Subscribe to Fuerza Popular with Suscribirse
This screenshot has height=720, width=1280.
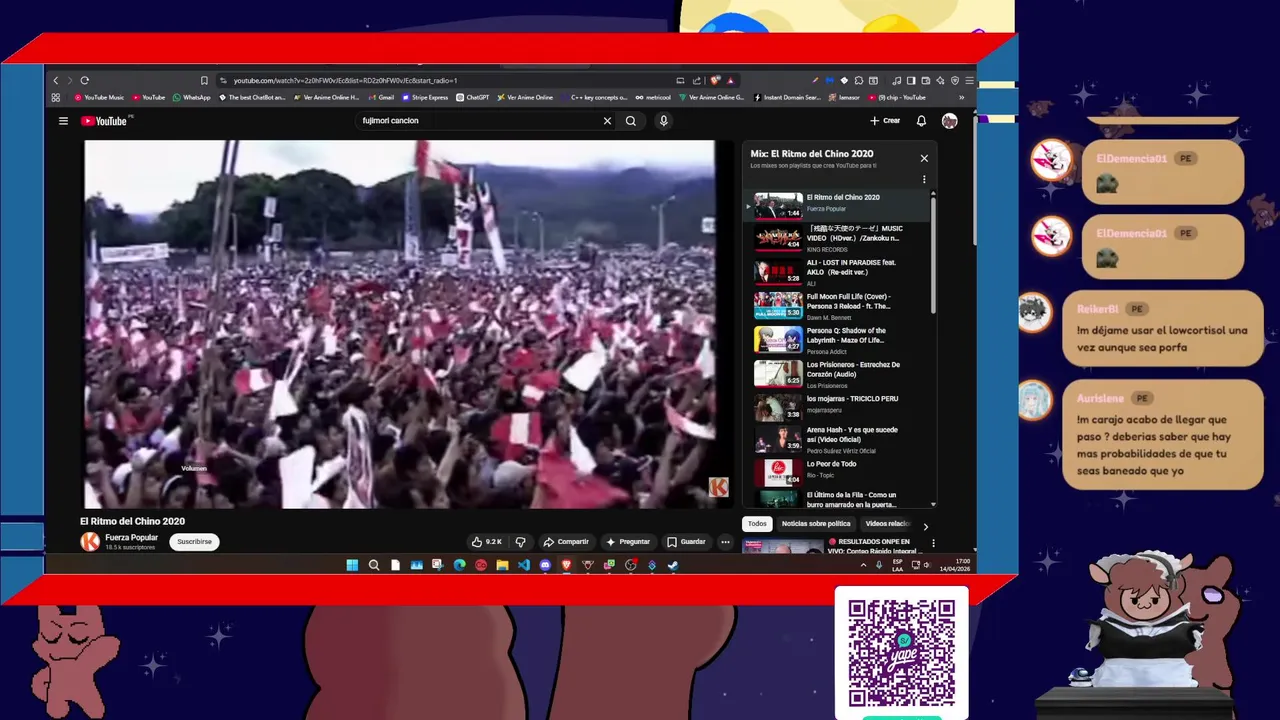[194, 542]
